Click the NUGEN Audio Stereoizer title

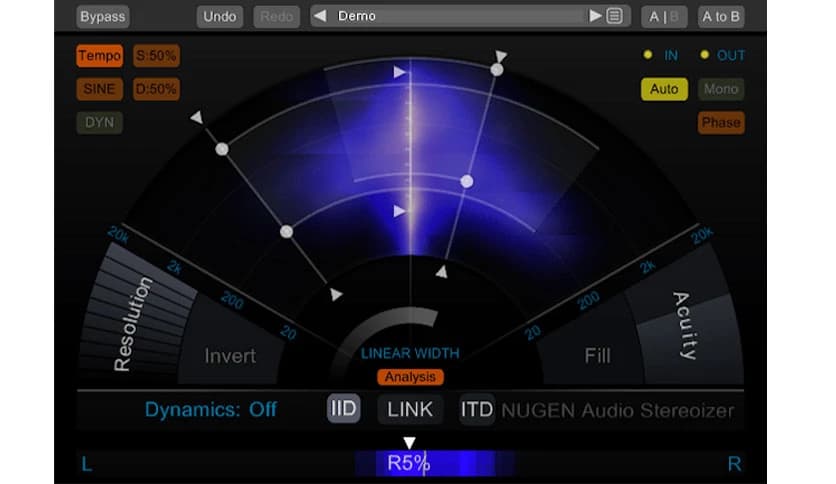click(617, 410)
